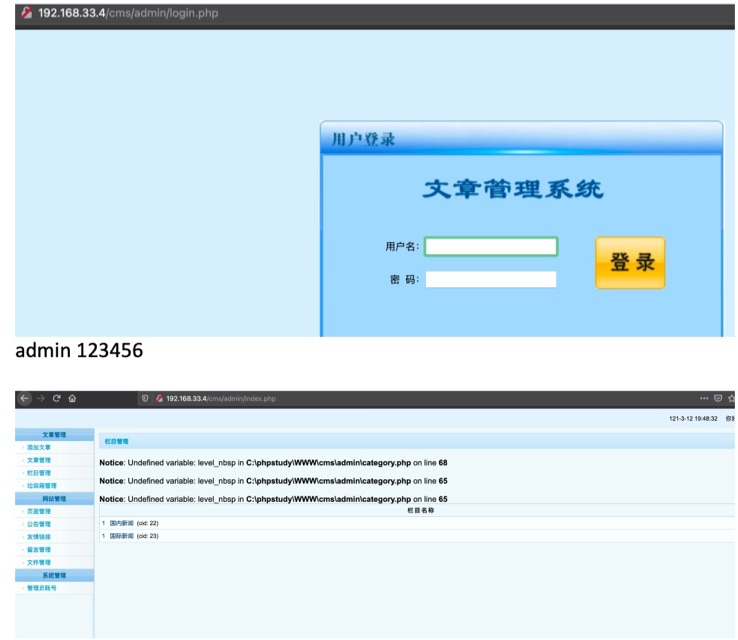Click the browser forward arrow
This screenshot has width=738, height=640.
click(41, 398)
